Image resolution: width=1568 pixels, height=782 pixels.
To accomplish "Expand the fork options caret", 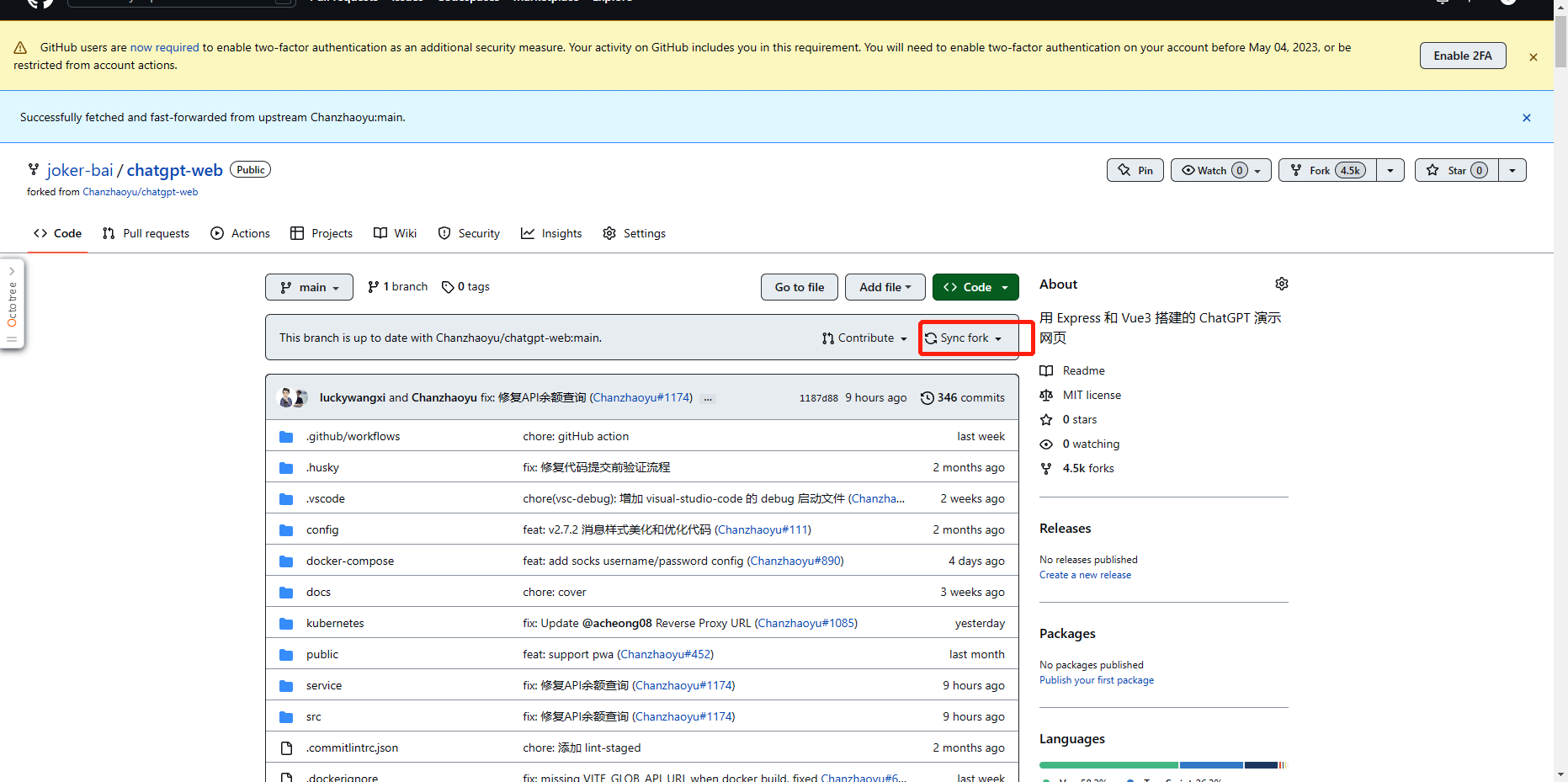I will pos(1390,170).
